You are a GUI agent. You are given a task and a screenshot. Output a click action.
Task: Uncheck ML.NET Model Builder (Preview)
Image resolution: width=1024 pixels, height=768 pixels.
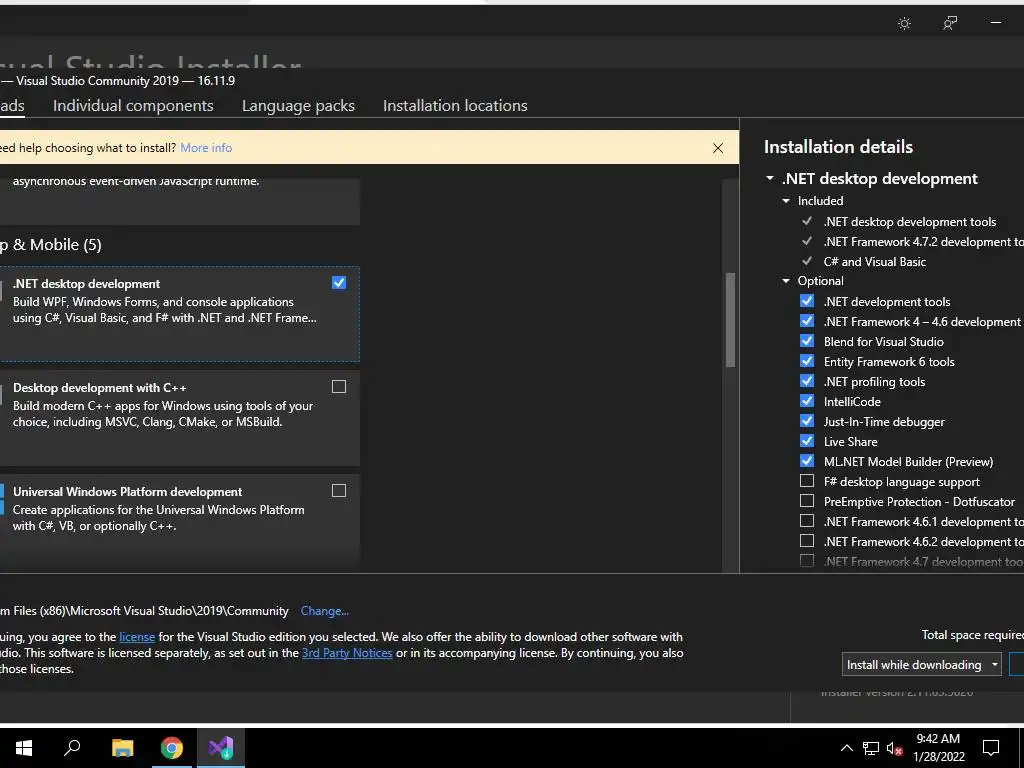pos(807,461)
